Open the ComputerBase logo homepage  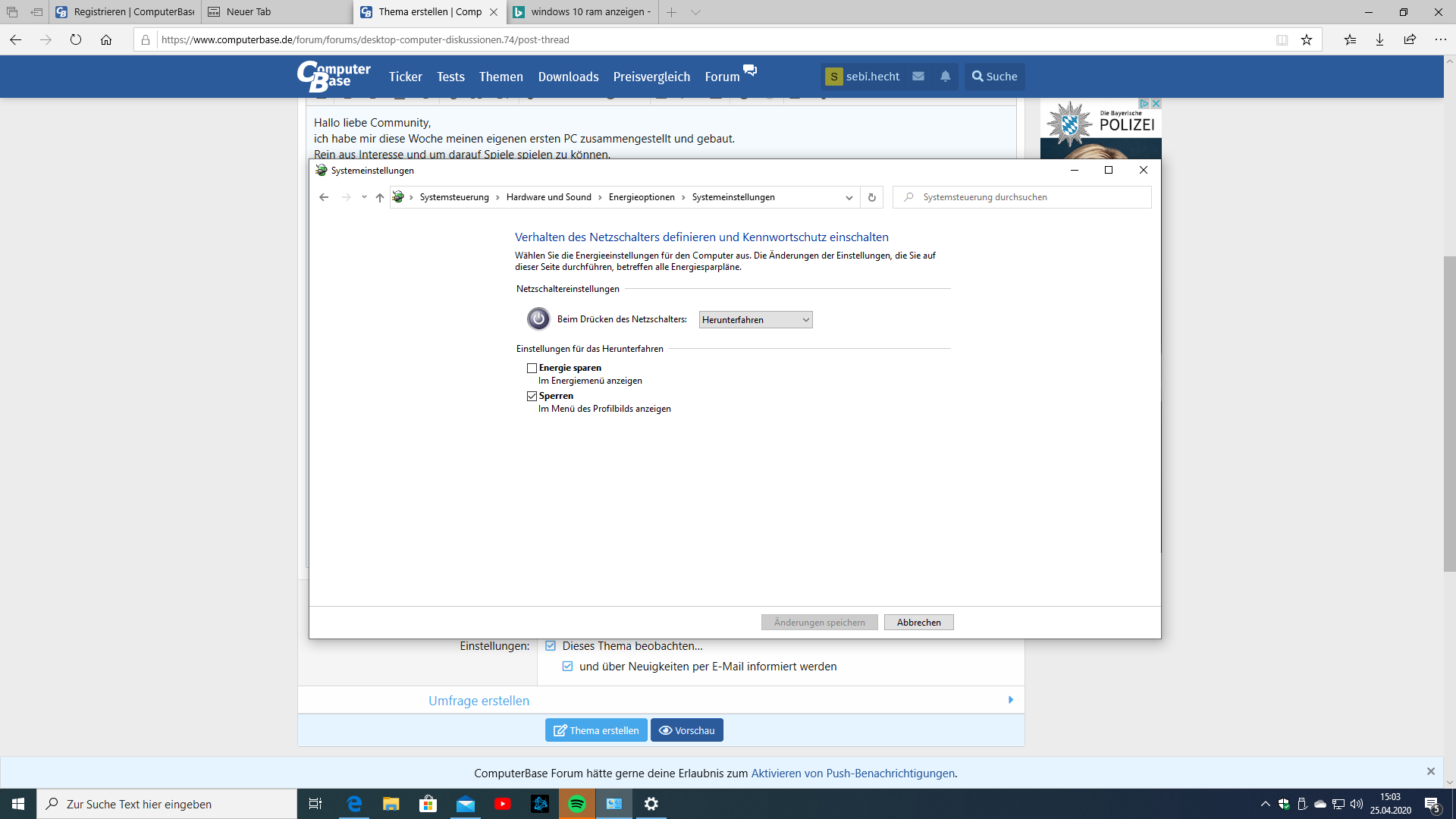[334, 76]
